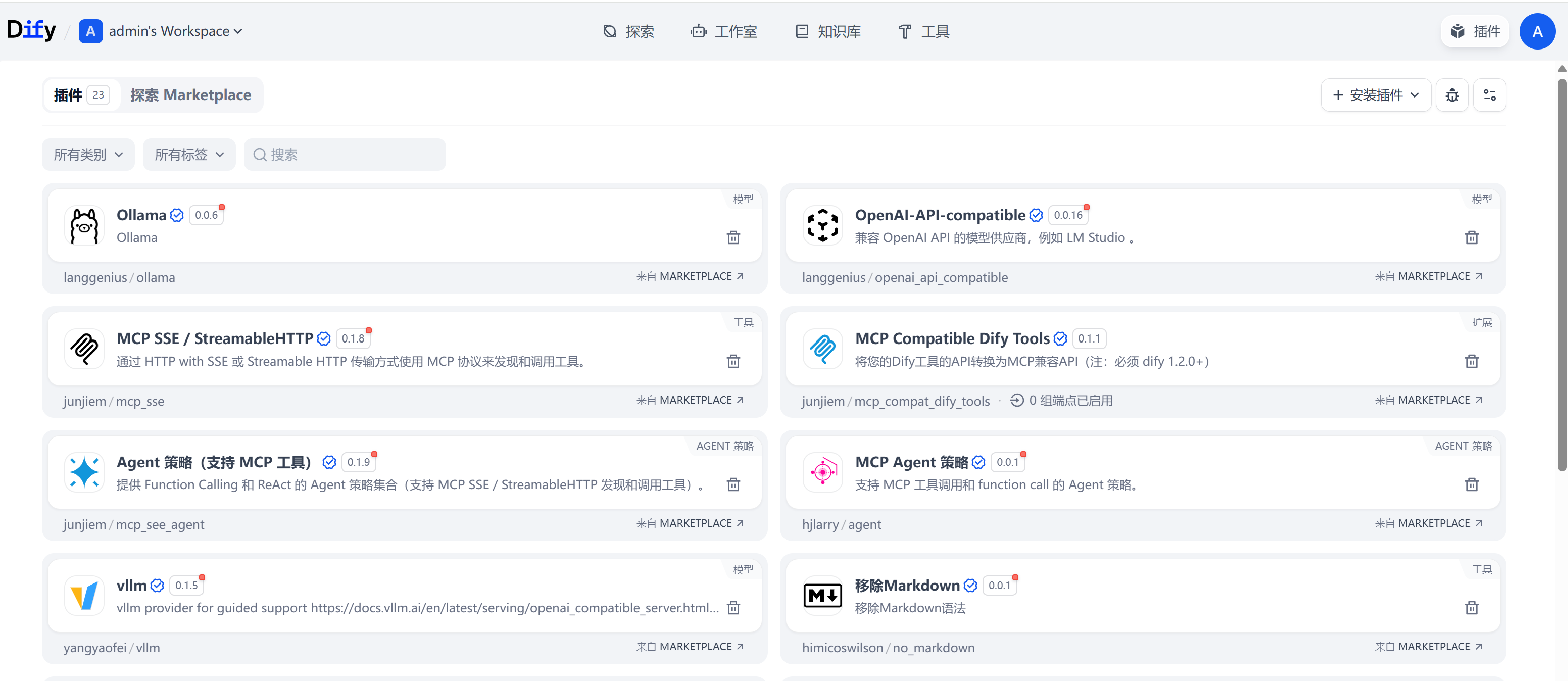This screenshot has height=681, width=1568.
Task: Click the 0 组端点已启用 endpoint indicator
Action: (x=1061, y=401)
